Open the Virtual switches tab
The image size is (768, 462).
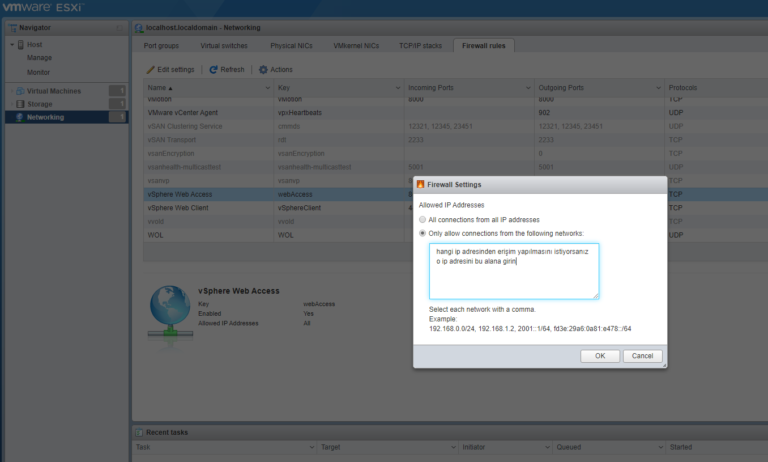(x=224, y=46)
